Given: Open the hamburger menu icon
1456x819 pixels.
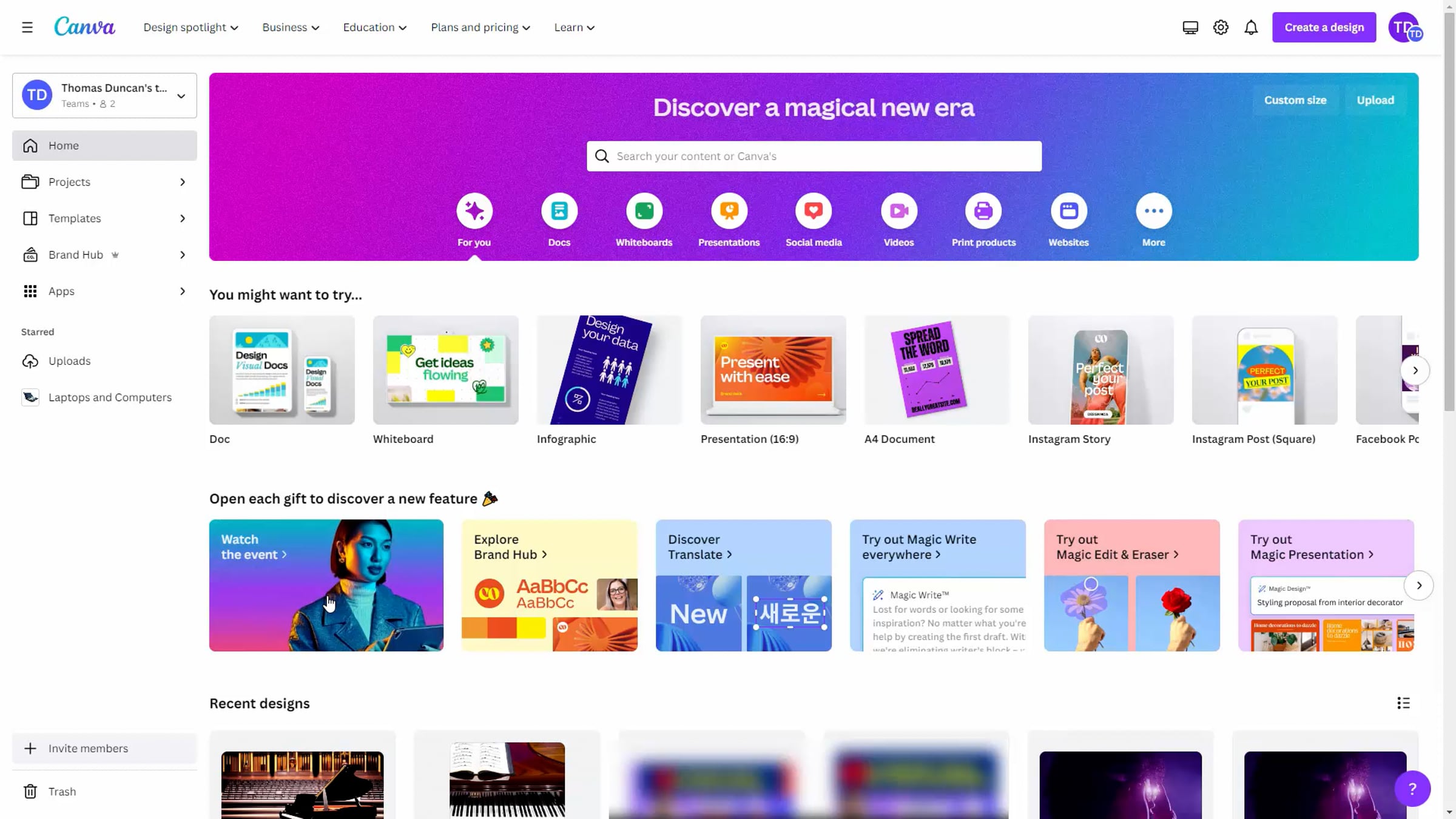Looking at the screenshot, I should (27, 27).
